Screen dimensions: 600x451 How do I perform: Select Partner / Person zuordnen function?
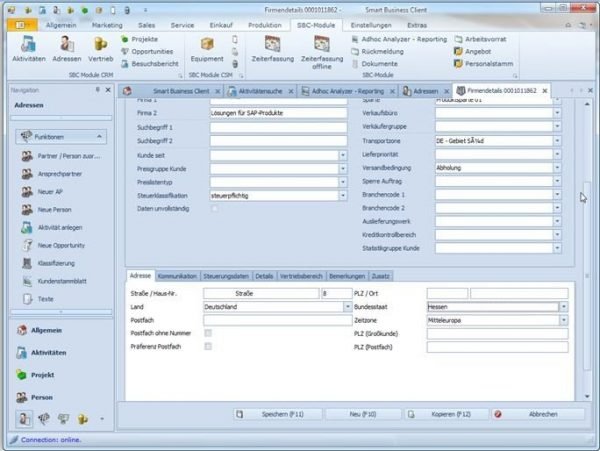[61, 156]
